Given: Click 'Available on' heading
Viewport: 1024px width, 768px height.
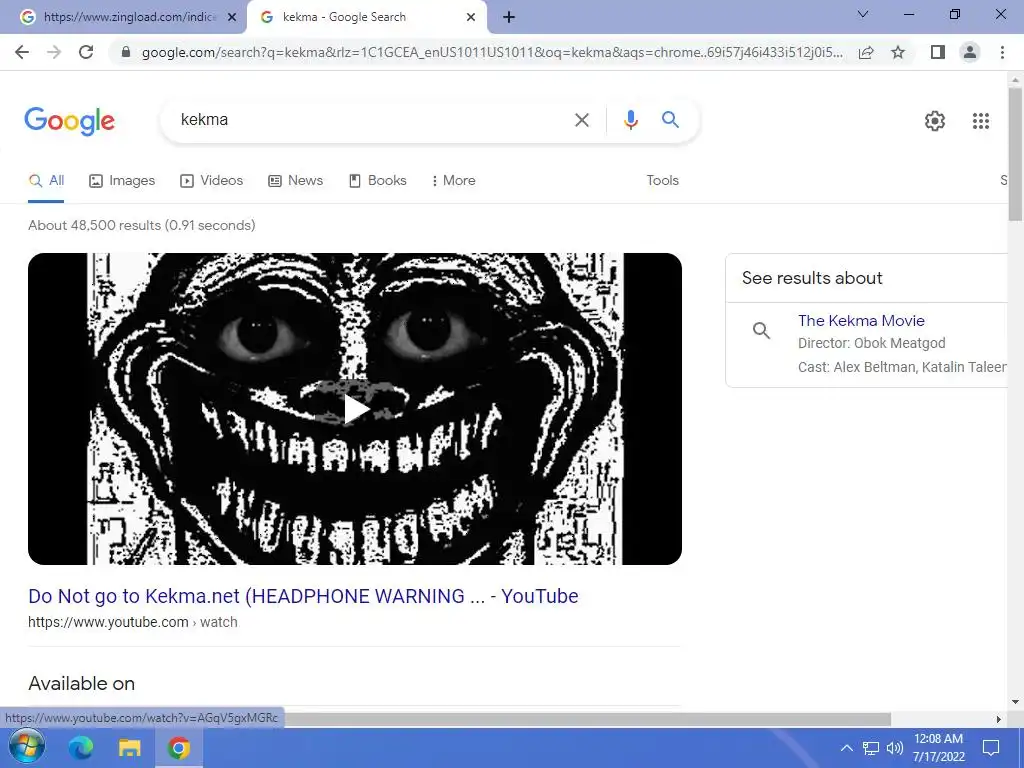Looking at the screenshot, I should [82, 684].
